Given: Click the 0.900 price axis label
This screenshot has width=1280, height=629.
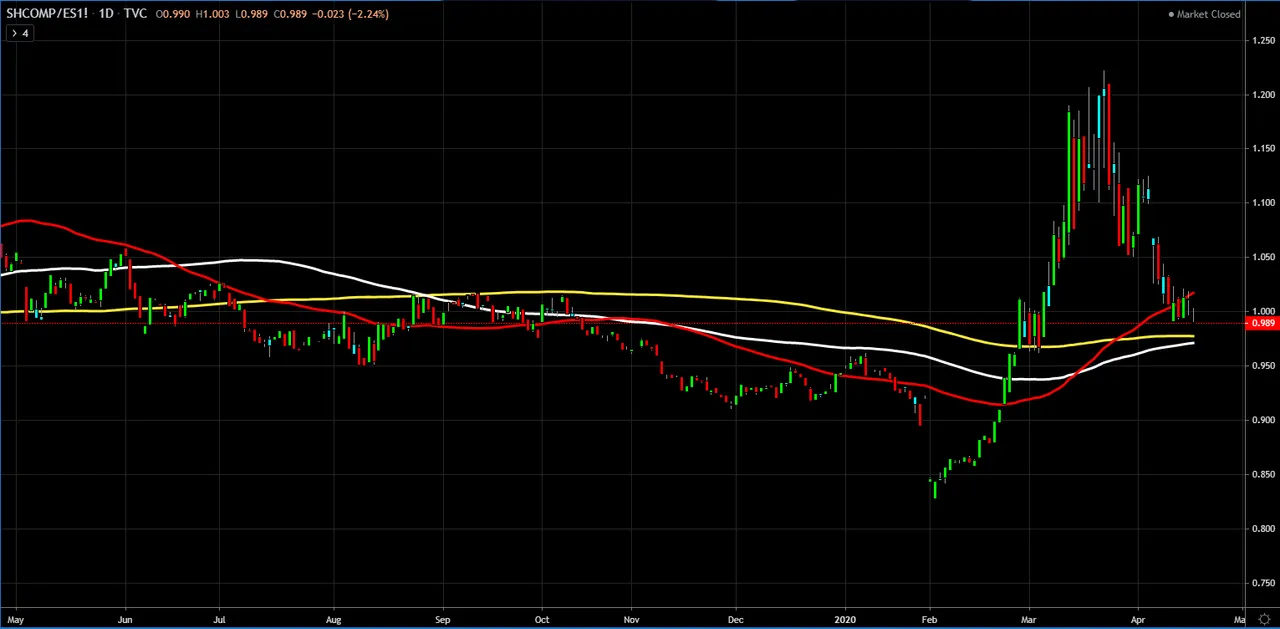Looking at the screenshot, I should (1263, 420).
